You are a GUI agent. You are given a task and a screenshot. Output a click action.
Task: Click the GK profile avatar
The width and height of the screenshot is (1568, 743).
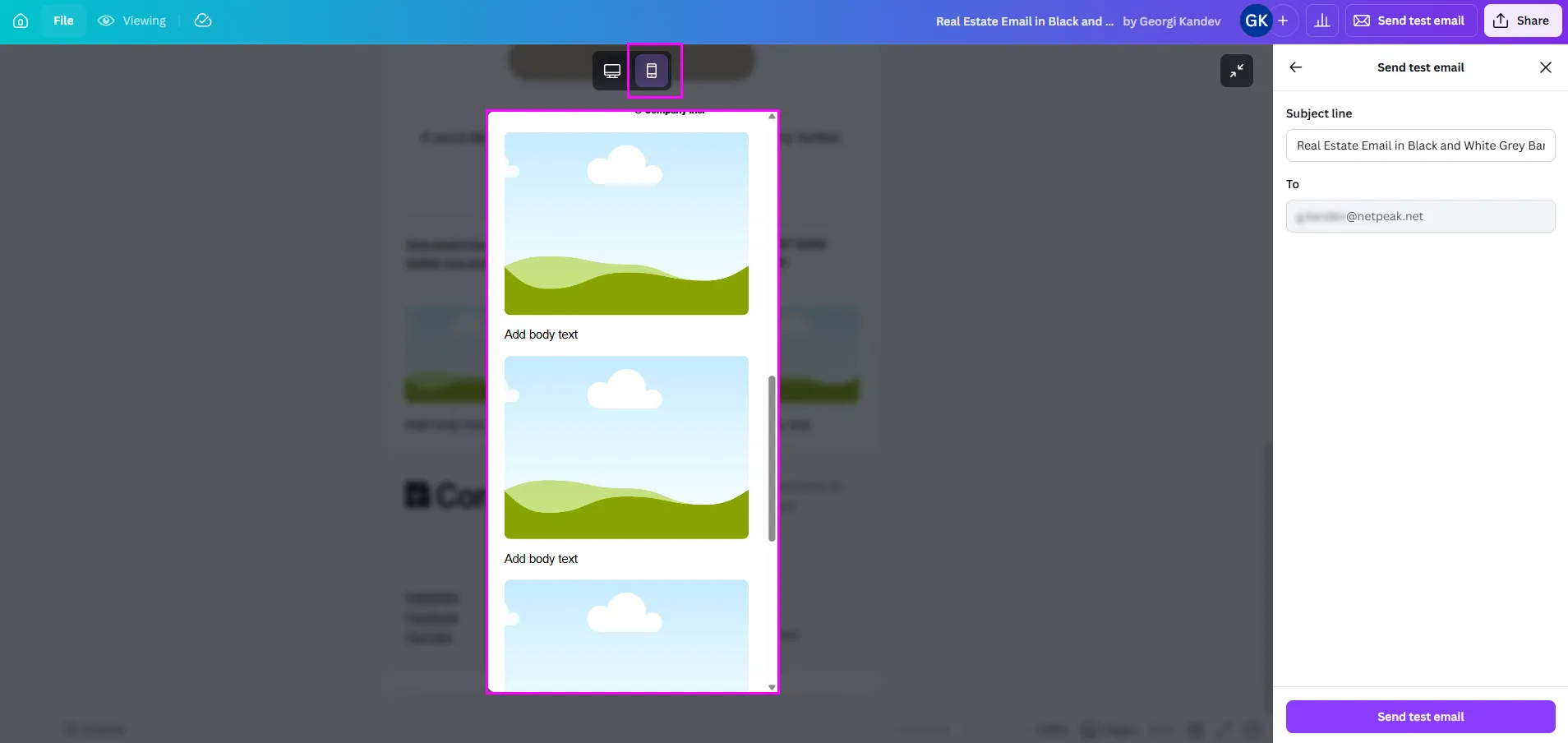point(1255,21)
